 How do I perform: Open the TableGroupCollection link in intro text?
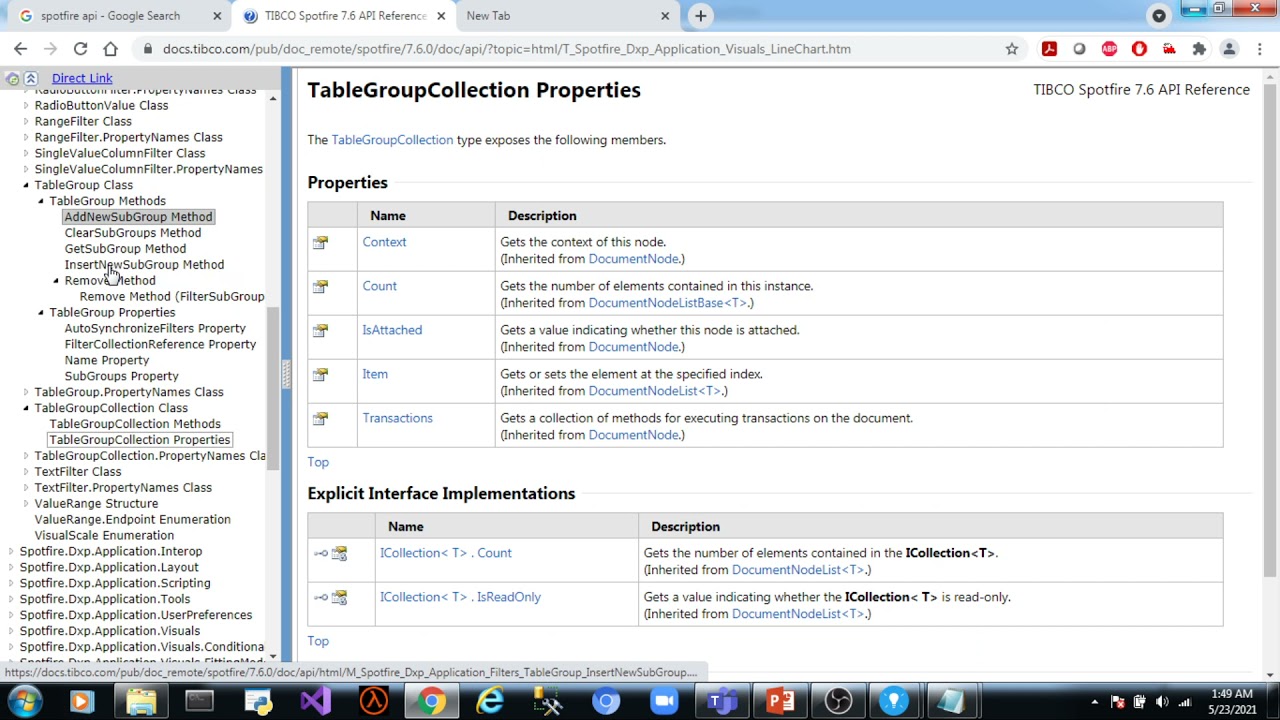click(392, 140)
